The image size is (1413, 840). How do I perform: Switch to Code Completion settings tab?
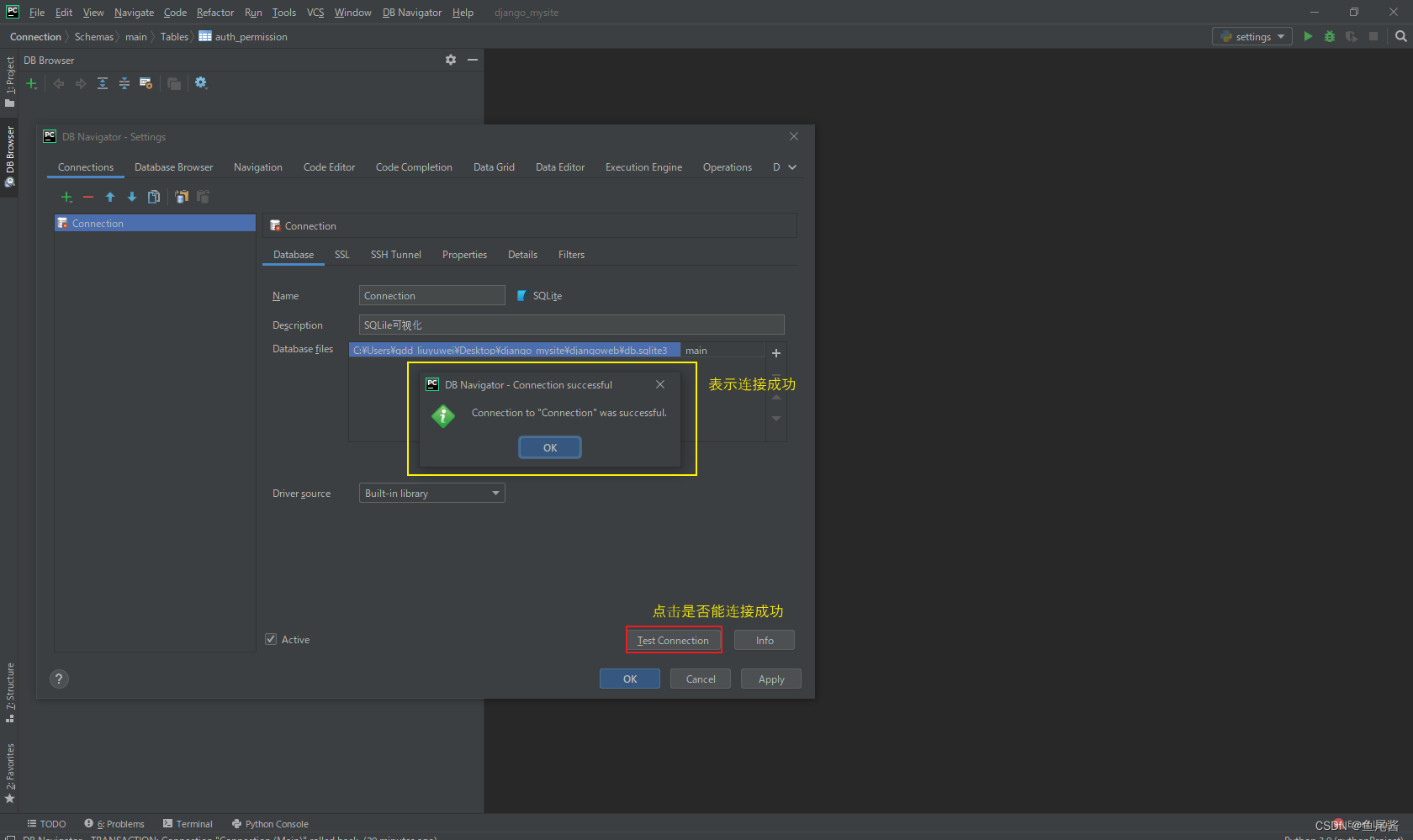tap(414, 167)
